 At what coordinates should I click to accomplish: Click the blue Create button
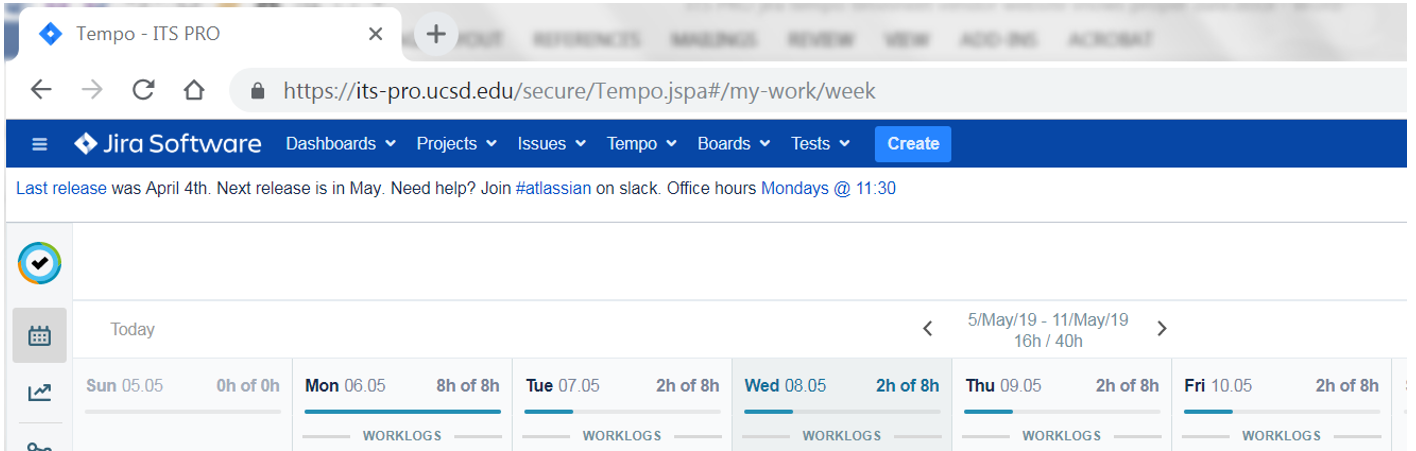pos(913,144)
